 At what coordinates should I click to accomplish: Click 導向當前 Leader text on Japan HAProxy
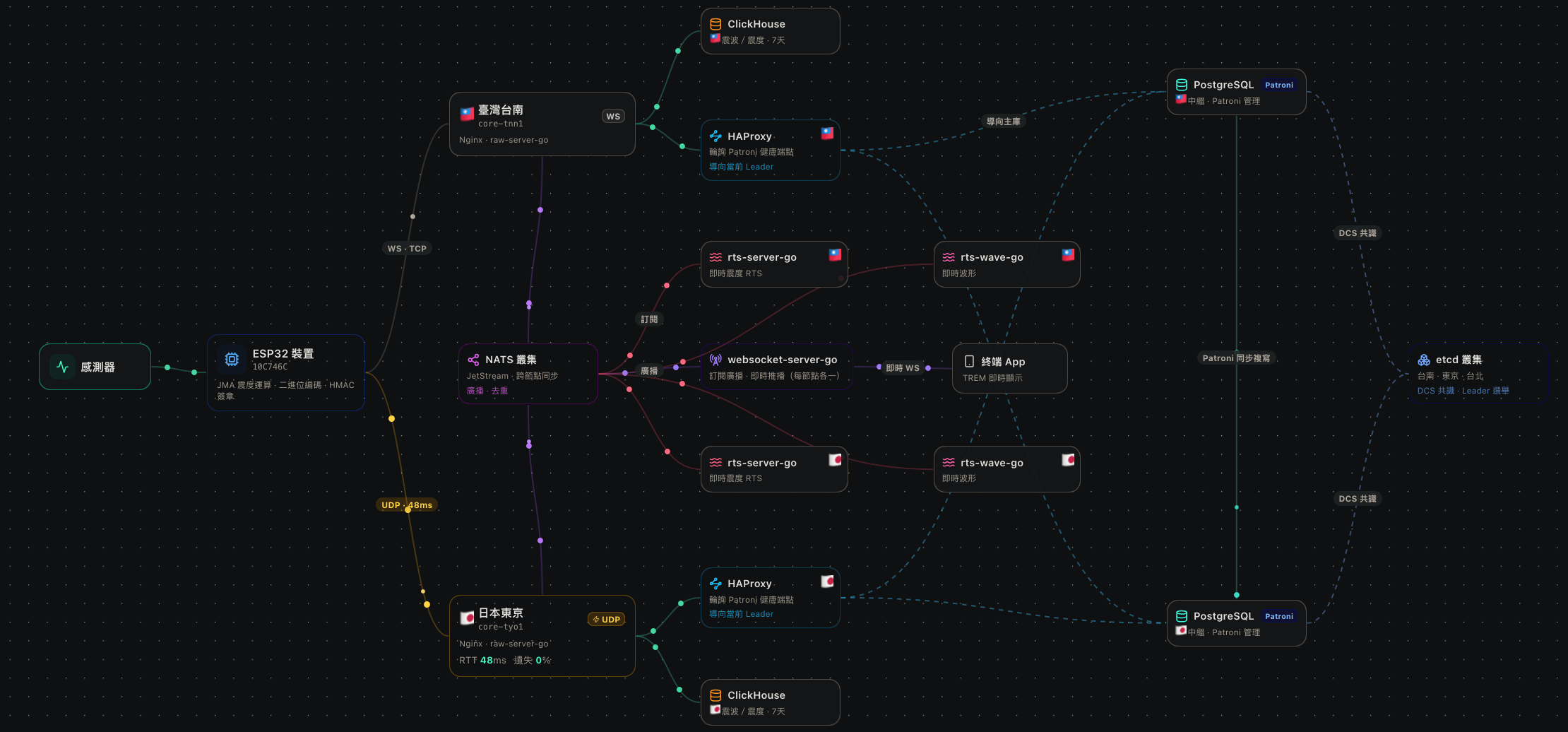[741, 614]
